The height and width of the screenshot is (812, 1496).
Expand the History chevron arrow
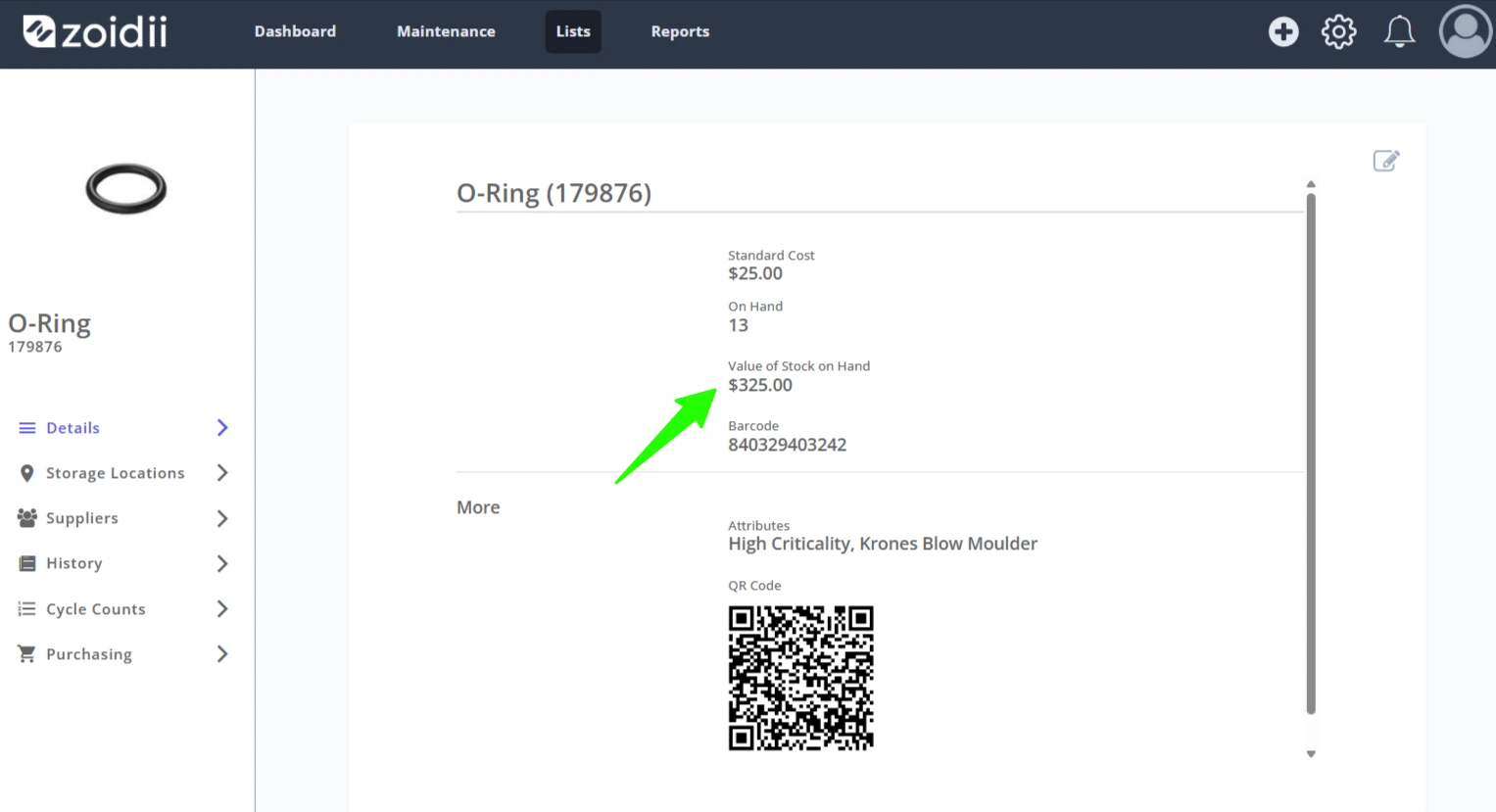(222, 563)
